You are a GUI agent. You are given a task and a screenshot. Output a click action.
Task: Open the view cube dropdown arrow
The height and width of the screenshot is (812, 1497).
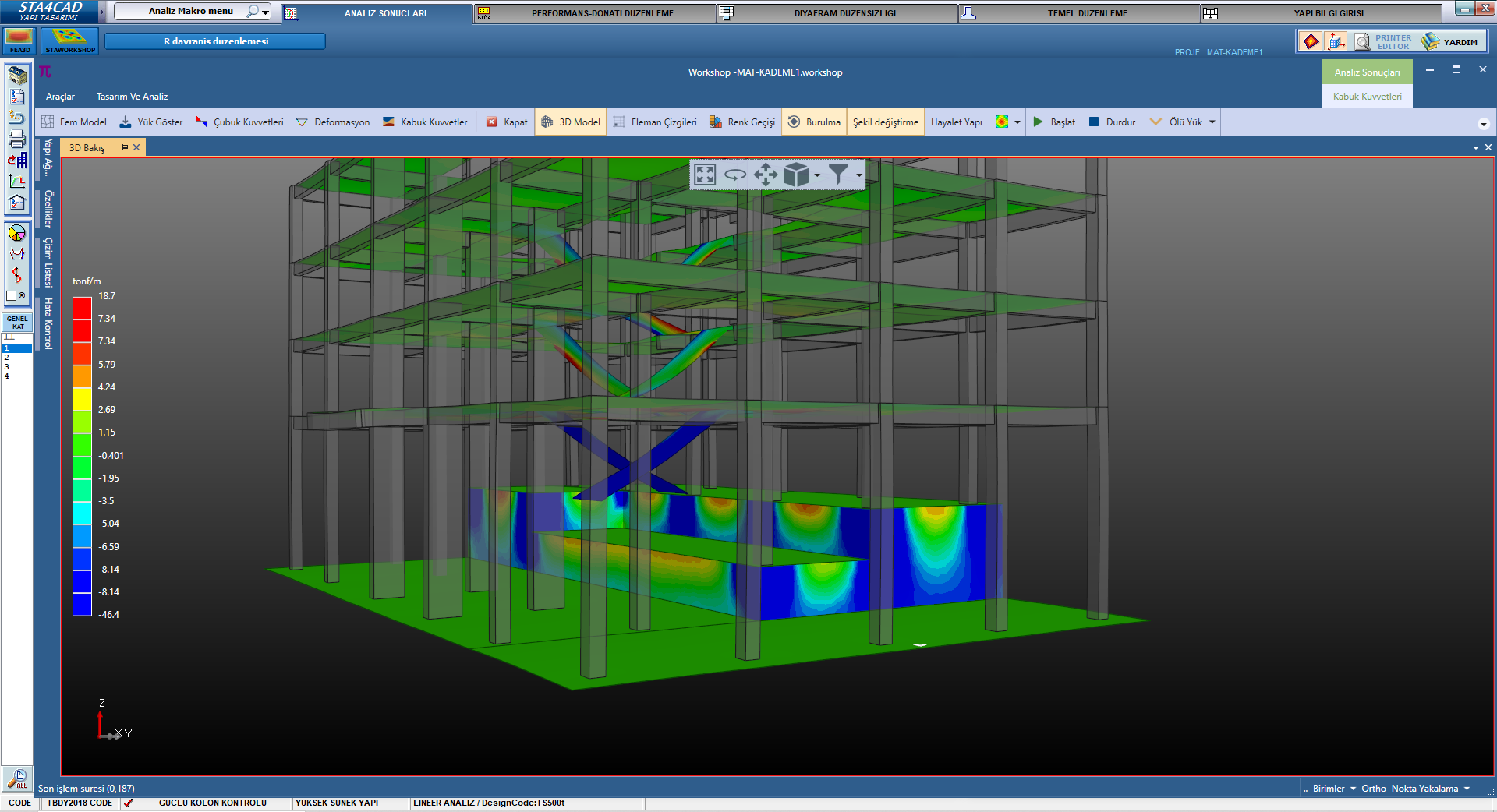click(817, 175)
